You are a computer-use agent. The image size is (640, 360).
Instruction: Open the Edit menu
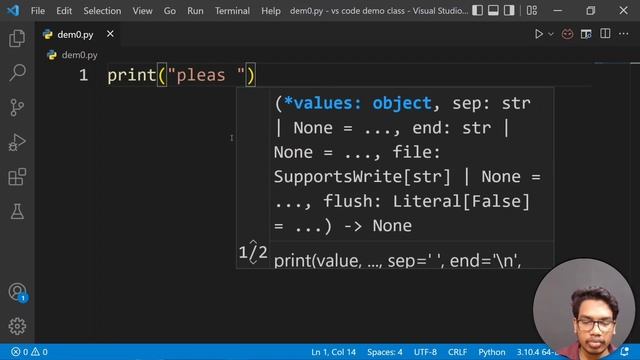(64, 11)
